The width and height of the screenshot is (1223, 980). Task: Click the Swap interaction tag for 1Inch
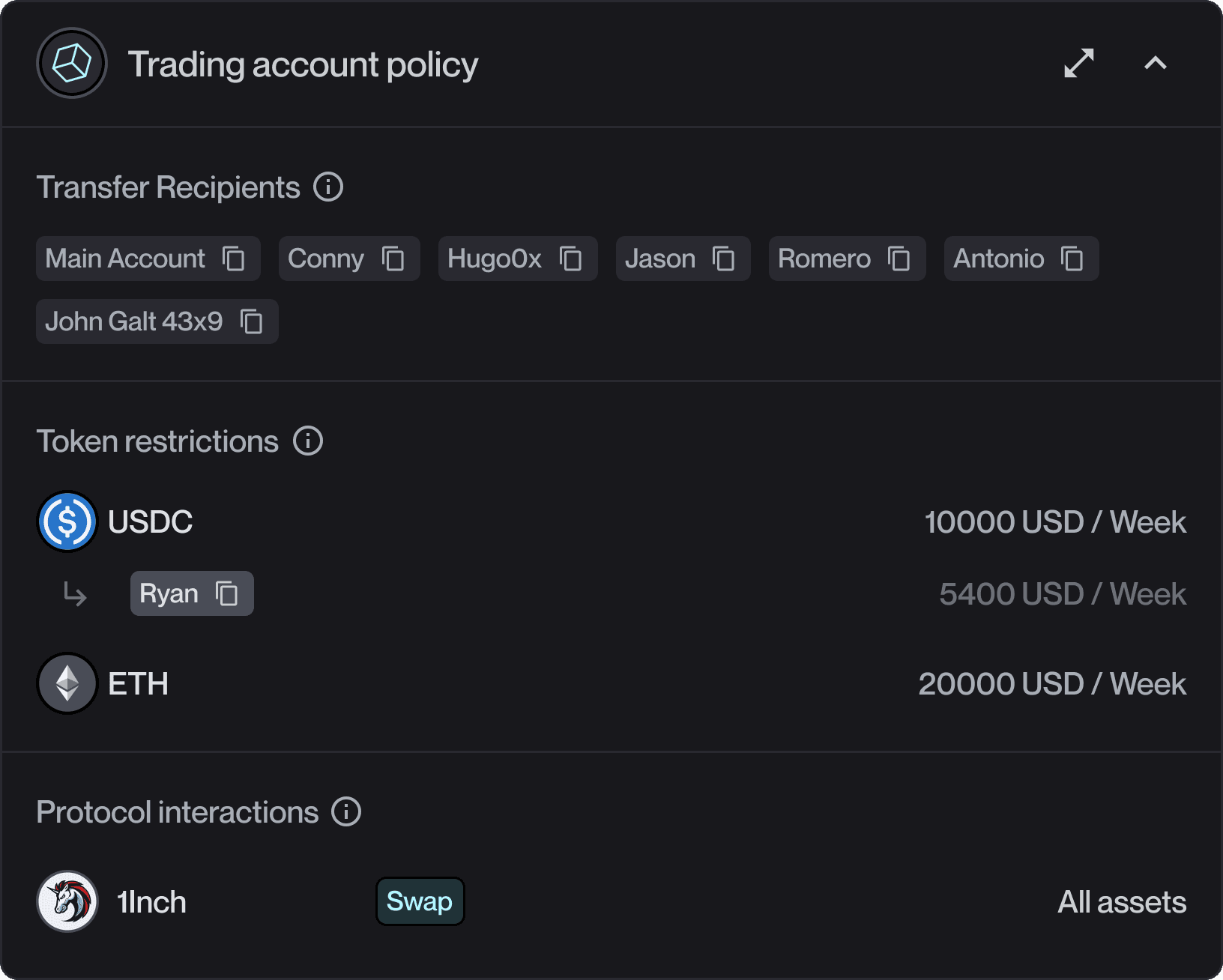pyautogui.click(x=420, y=902)
